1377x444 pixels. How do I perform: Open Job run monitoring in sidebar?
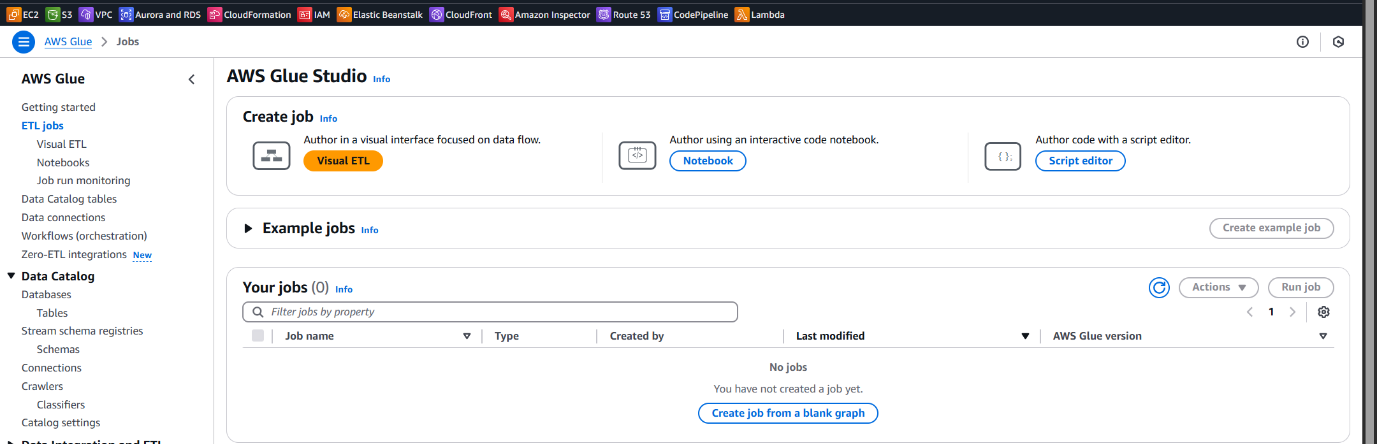tap(84, 181)
